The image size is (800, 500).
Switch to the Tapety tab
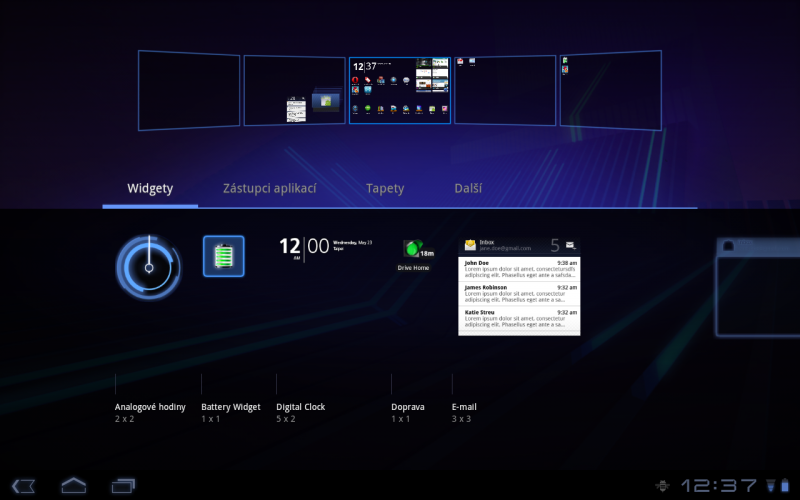385,188
